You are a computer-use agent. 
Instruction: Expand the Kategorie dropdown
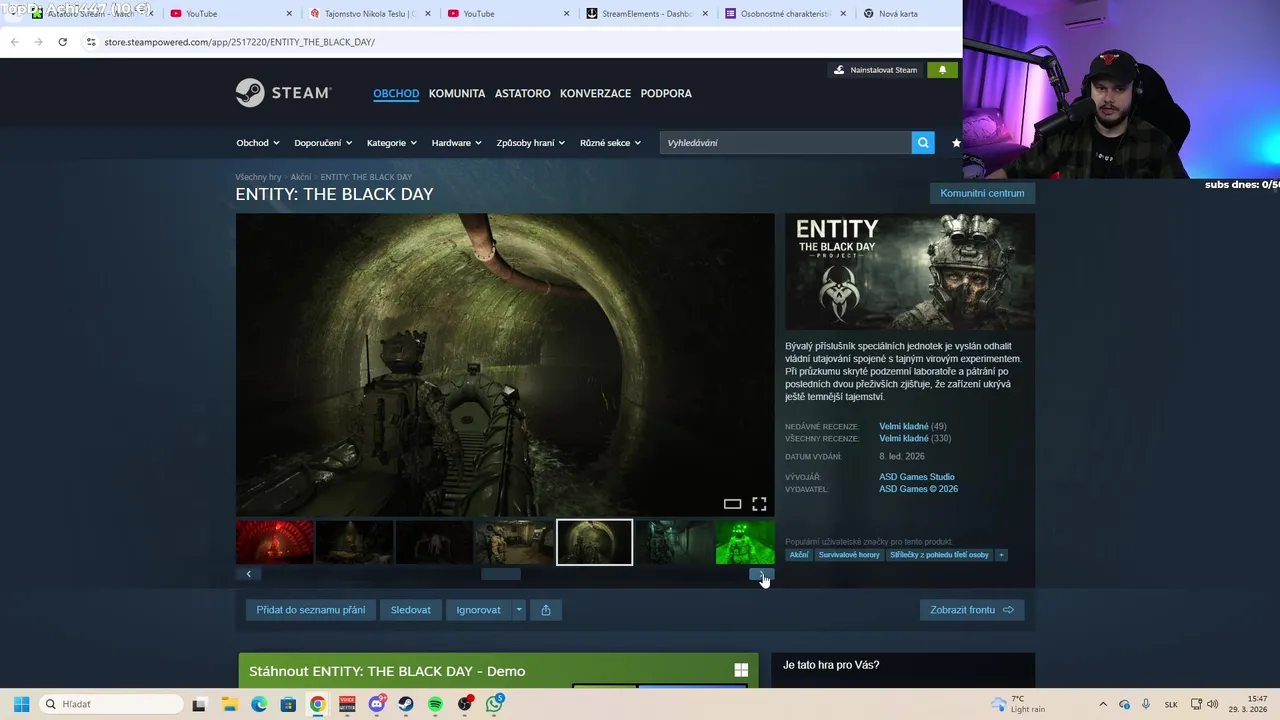pos(391,143)
